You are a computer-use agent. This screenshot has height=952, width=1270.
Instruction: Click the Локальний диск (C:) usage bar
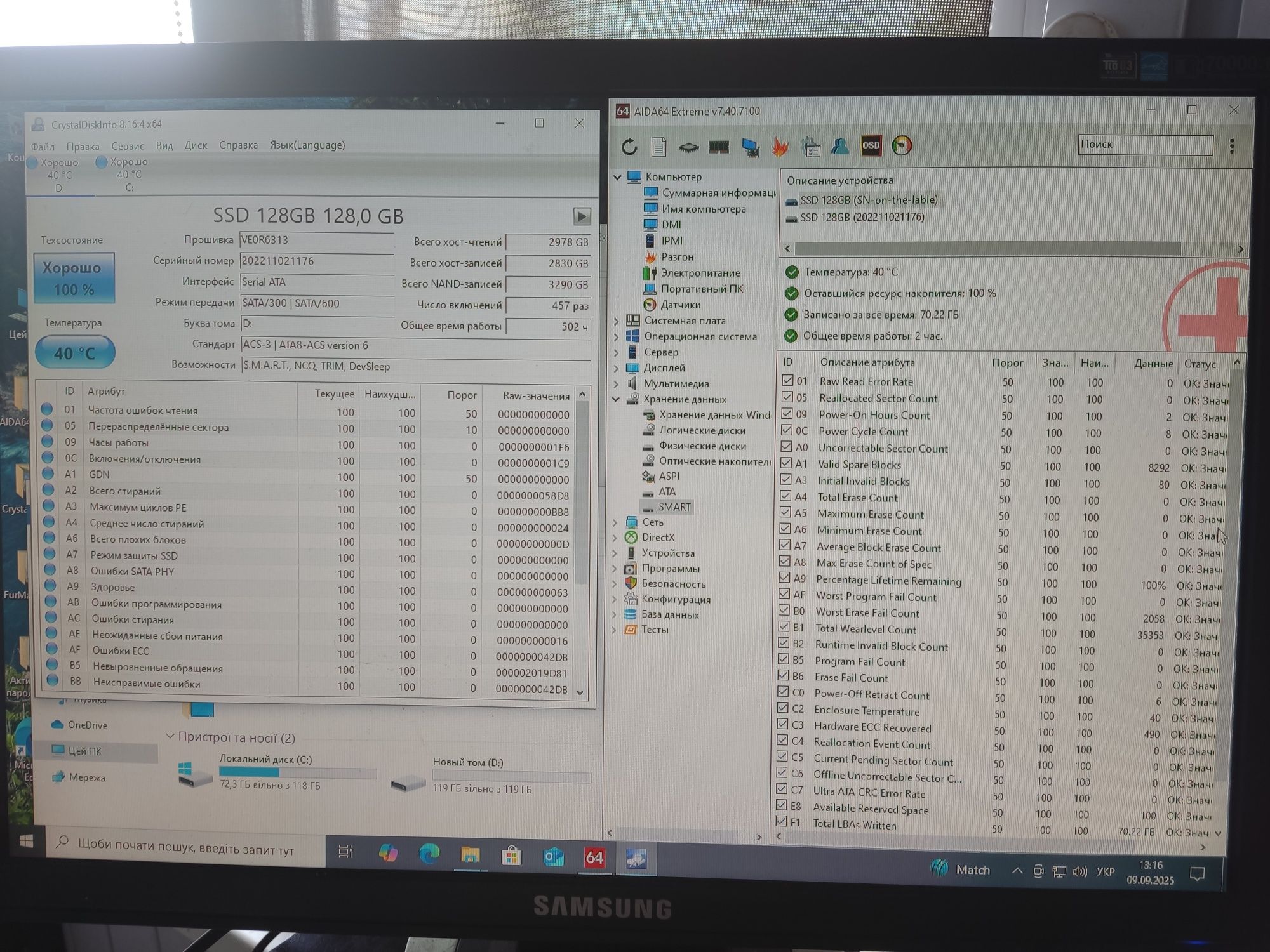pyautogui.click(x=298, y=772)
